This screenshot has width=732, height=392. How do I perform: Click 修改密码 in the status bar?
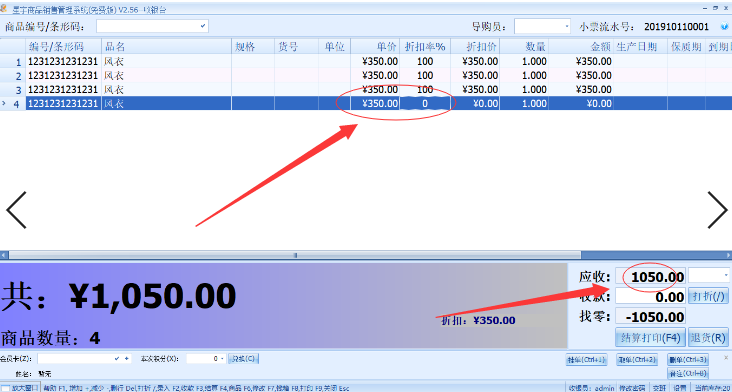click(632, 388)
